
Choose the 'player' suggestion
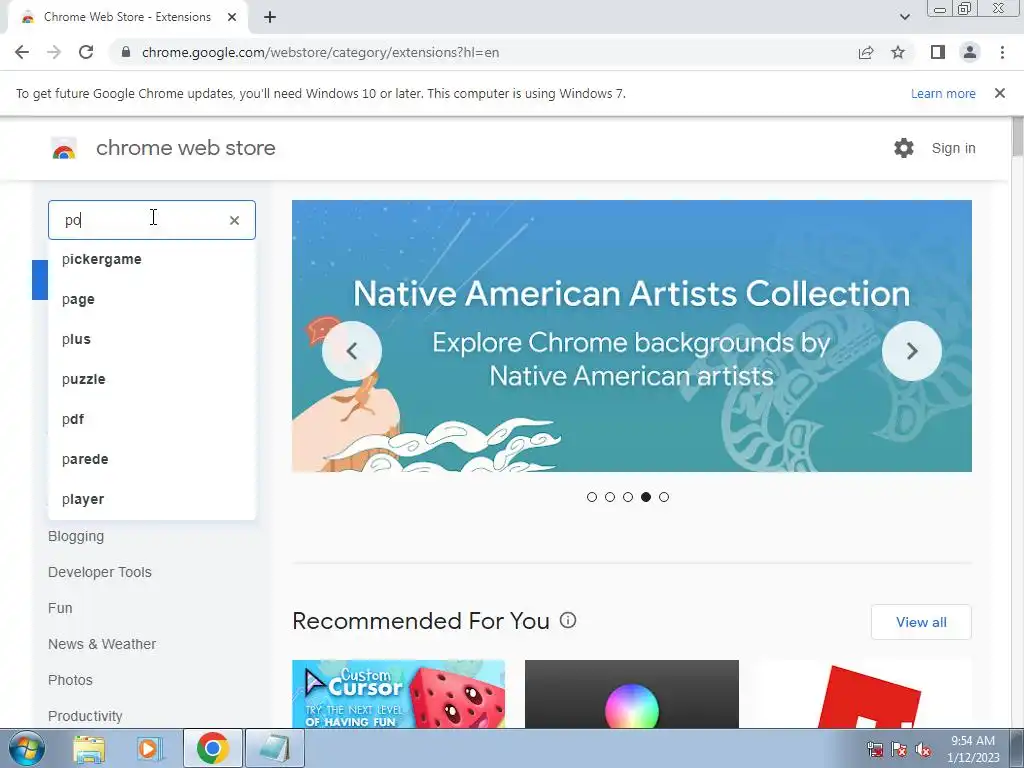(x=152, y=499)
